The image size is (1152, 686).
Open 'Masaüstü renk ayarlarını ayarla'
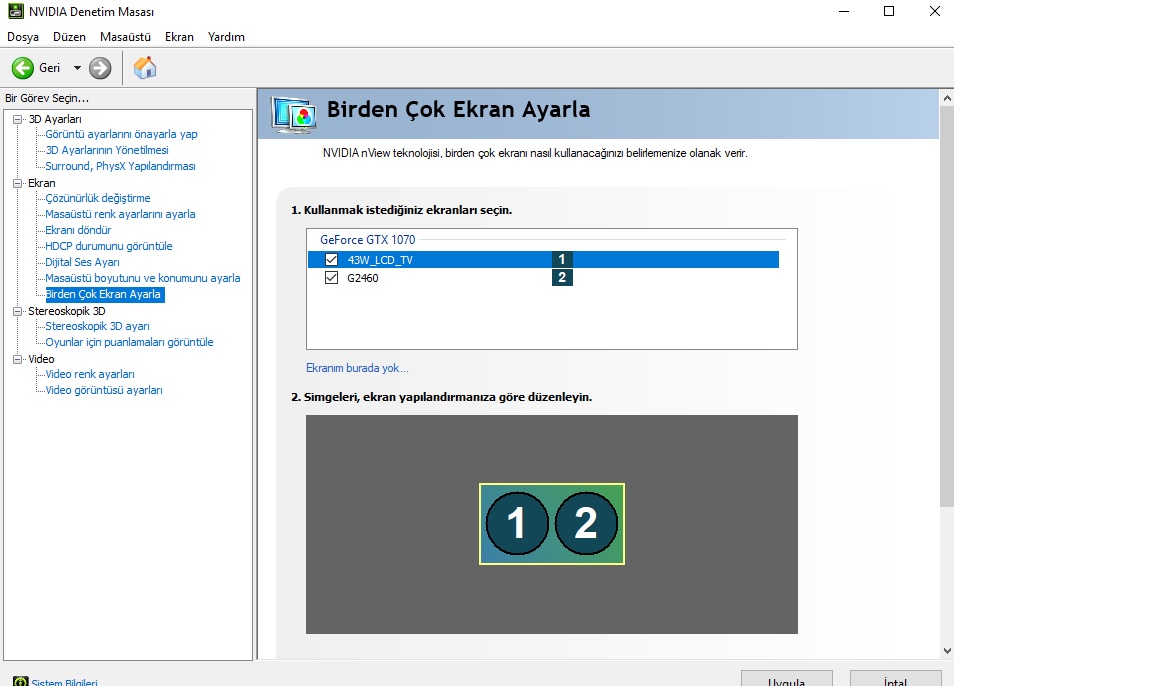click(x=120, y=214)
